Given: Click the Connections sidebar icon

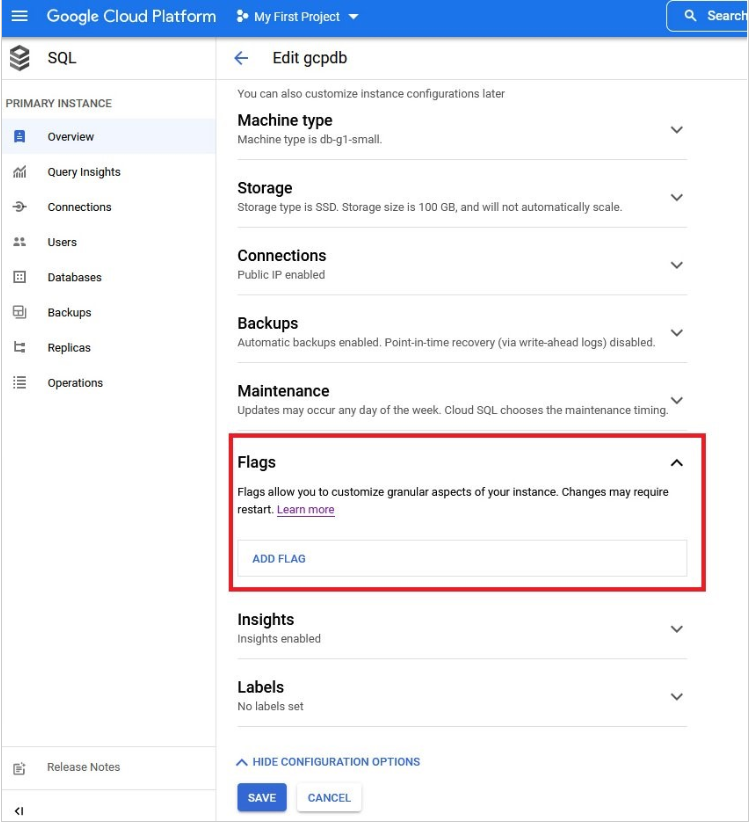Looking at the screenshot, I should point(19,207).
